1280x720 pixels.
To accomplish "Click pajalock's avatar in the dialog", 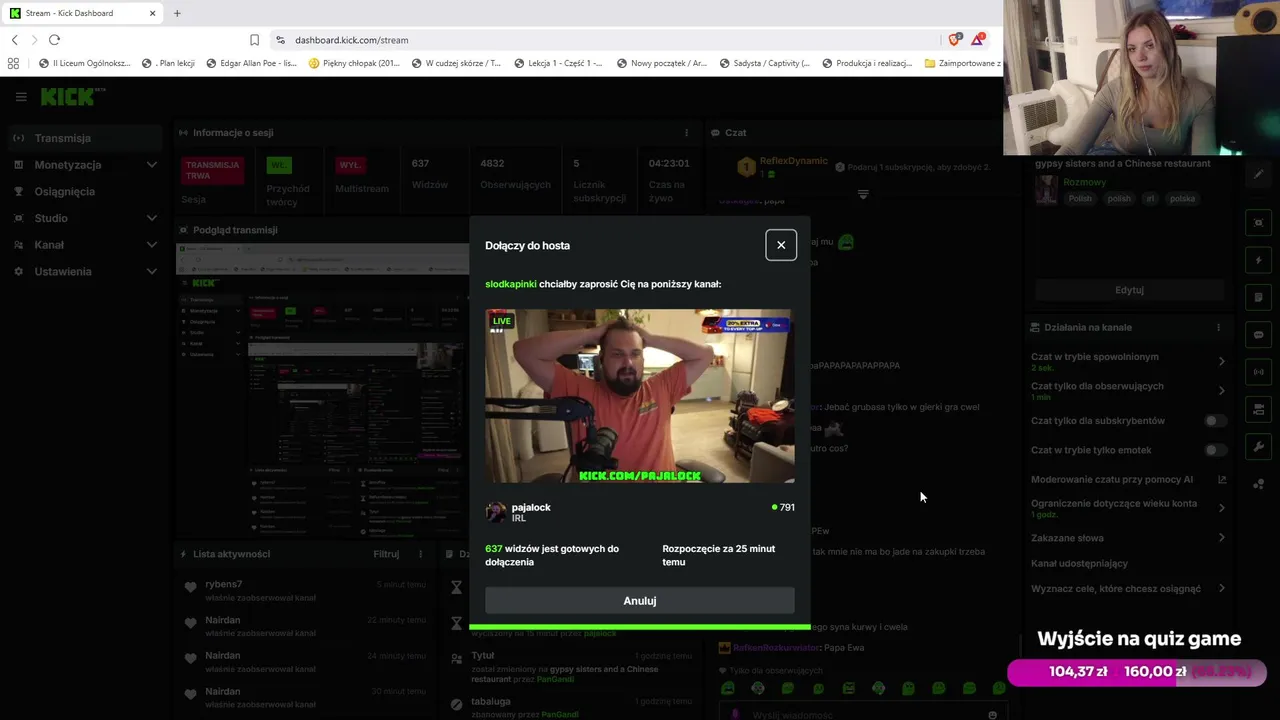I will (496, 512).
